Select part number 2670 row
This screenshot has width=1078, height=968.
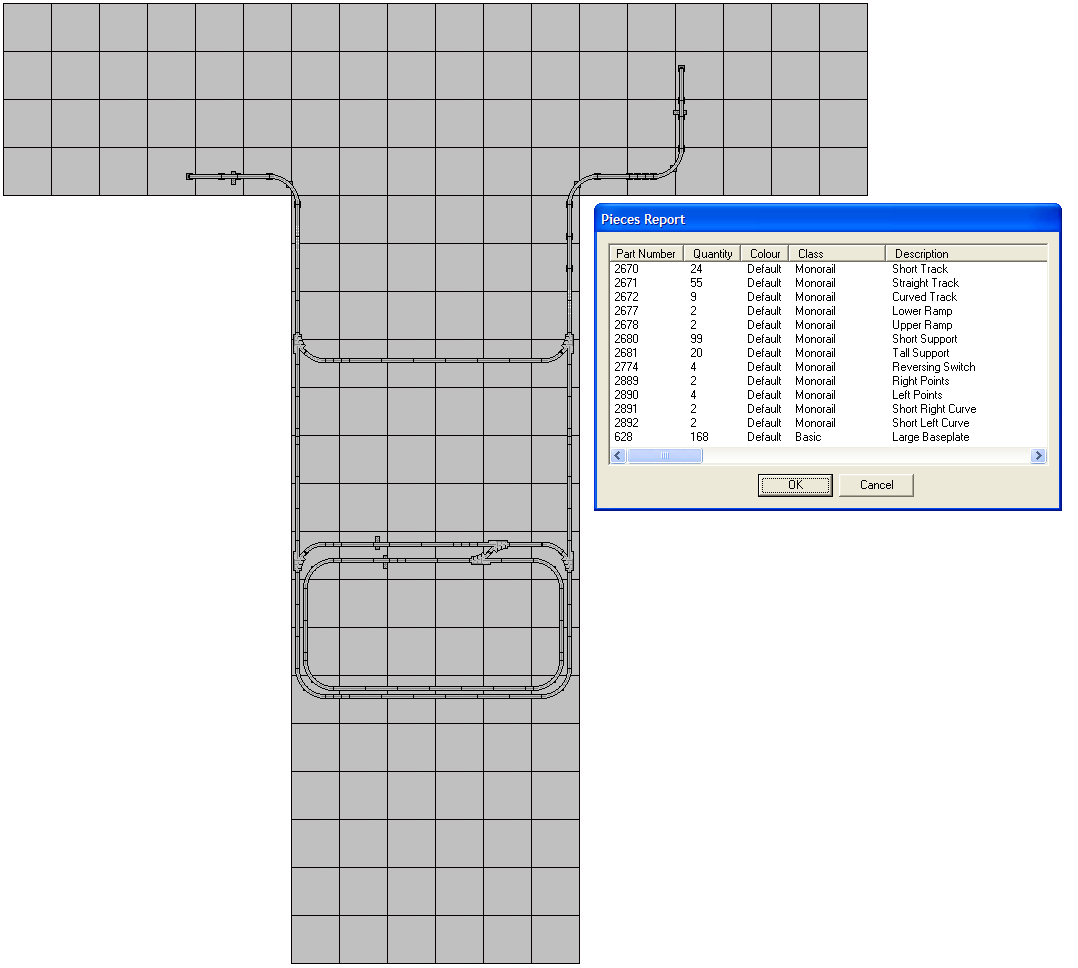pos(828,269)
